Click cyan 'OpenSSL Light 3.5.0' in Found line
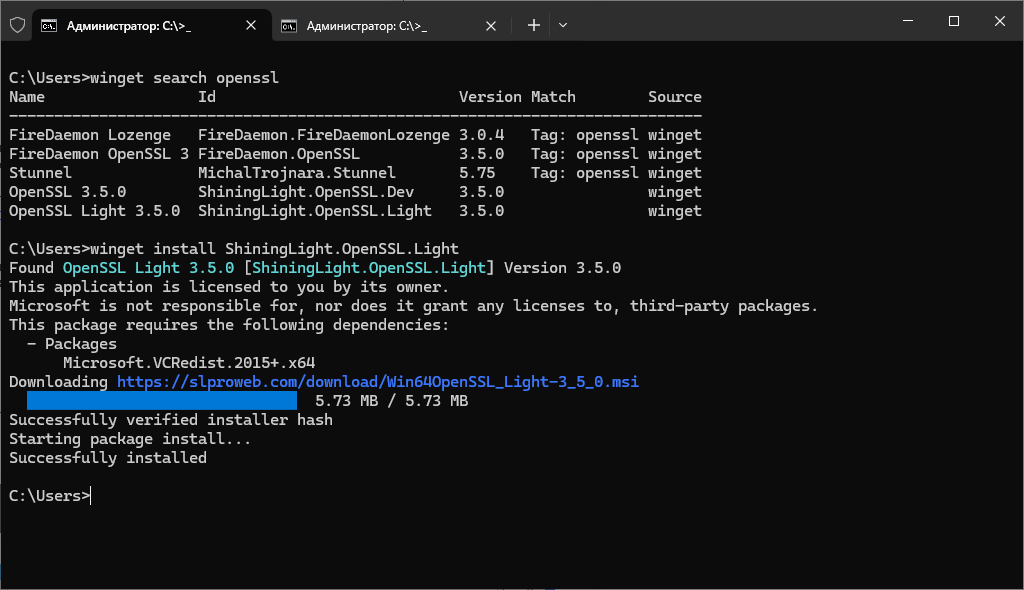The width and height of the screenshot is (1024, 590). pyautogui.click(x=148, y=268)
